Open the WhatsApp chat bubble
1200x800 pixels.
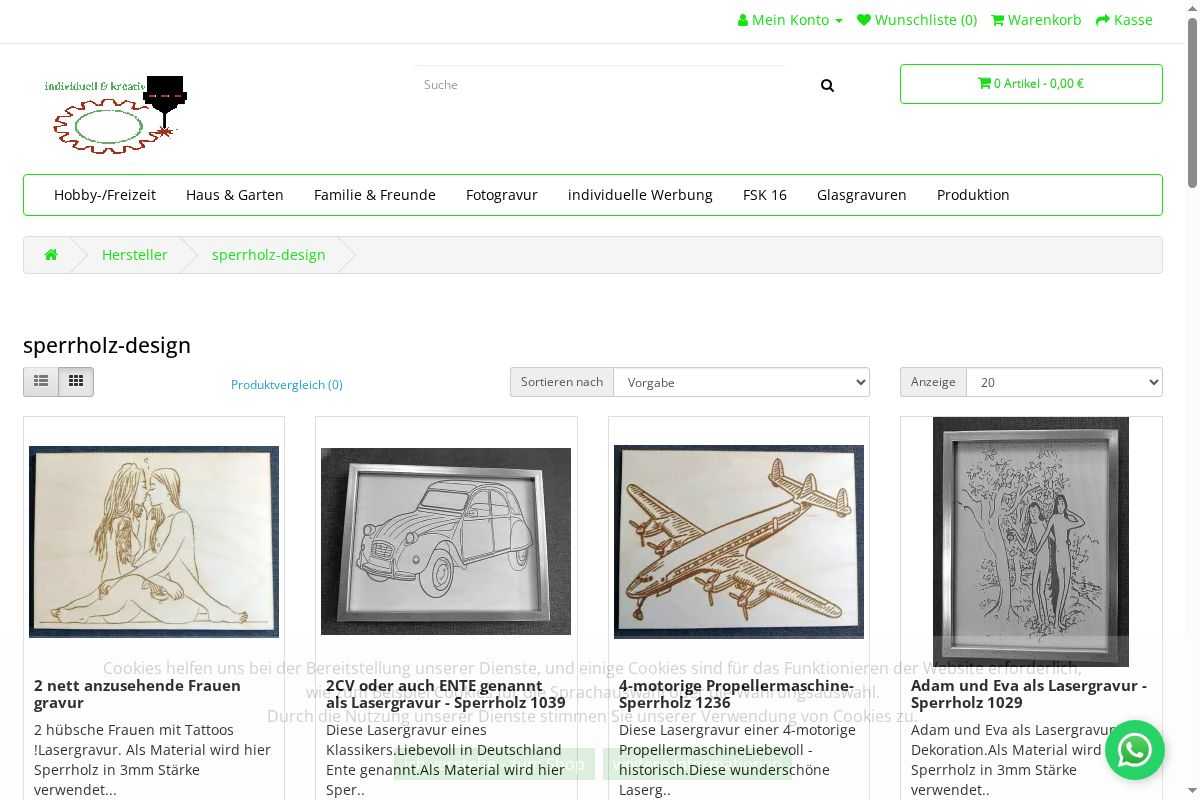[x=1134, y=750]
